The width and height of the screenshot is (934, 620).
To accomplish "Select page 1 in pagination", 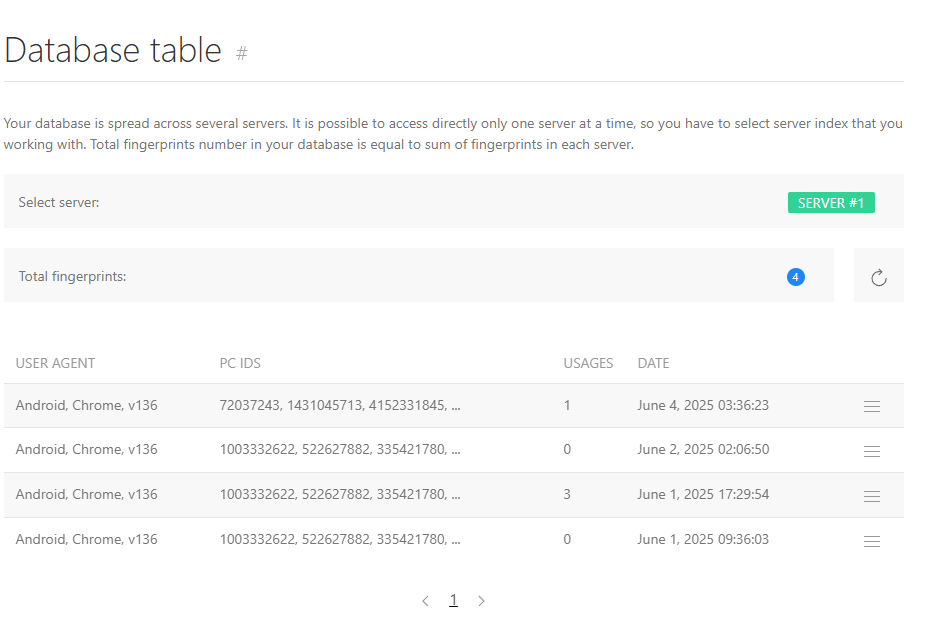I will click(453, 600).
